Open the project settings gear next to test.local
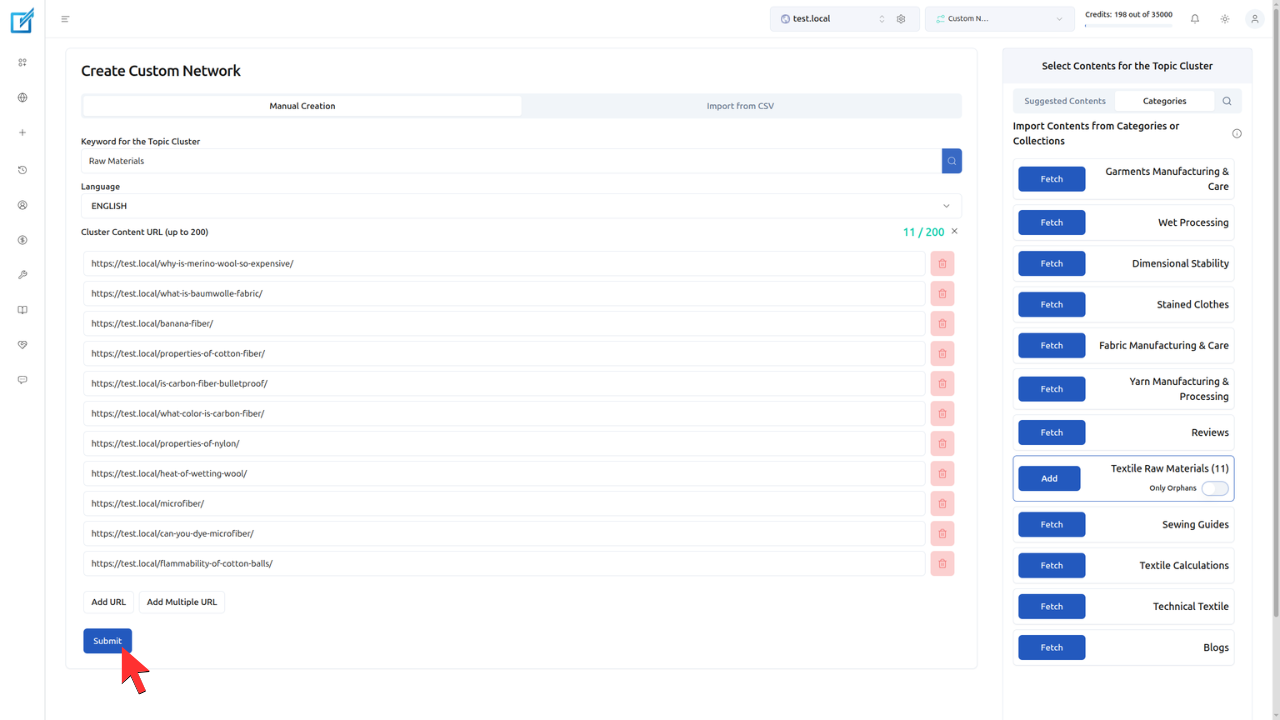This screenshot has width=1280, height=720. 900,18
